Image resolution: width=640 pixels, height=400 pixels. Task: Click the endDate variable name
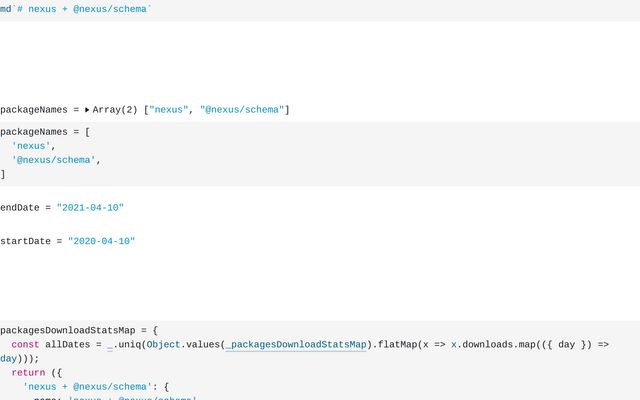pos(19,208)
